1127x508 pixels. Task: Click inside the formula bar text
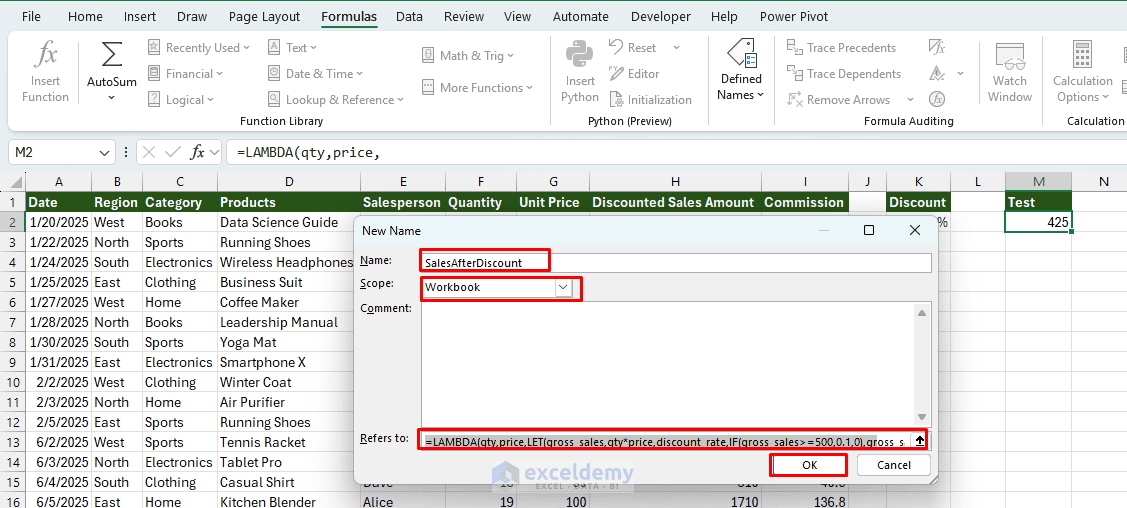click(676, 152)
